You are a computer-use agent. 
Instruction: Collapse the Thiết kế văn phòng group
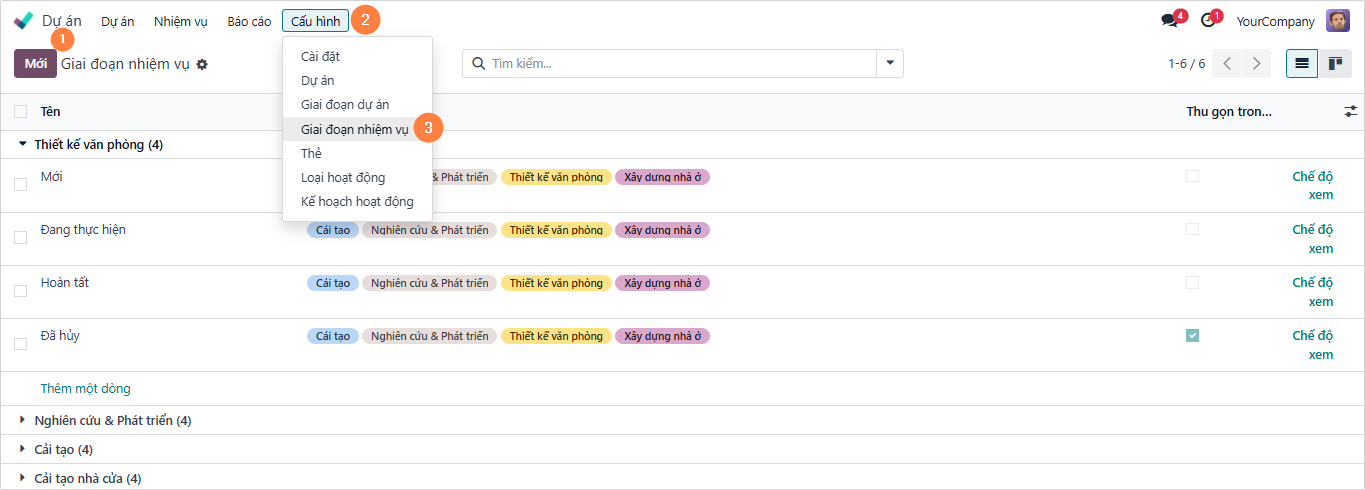coord(23,144)
